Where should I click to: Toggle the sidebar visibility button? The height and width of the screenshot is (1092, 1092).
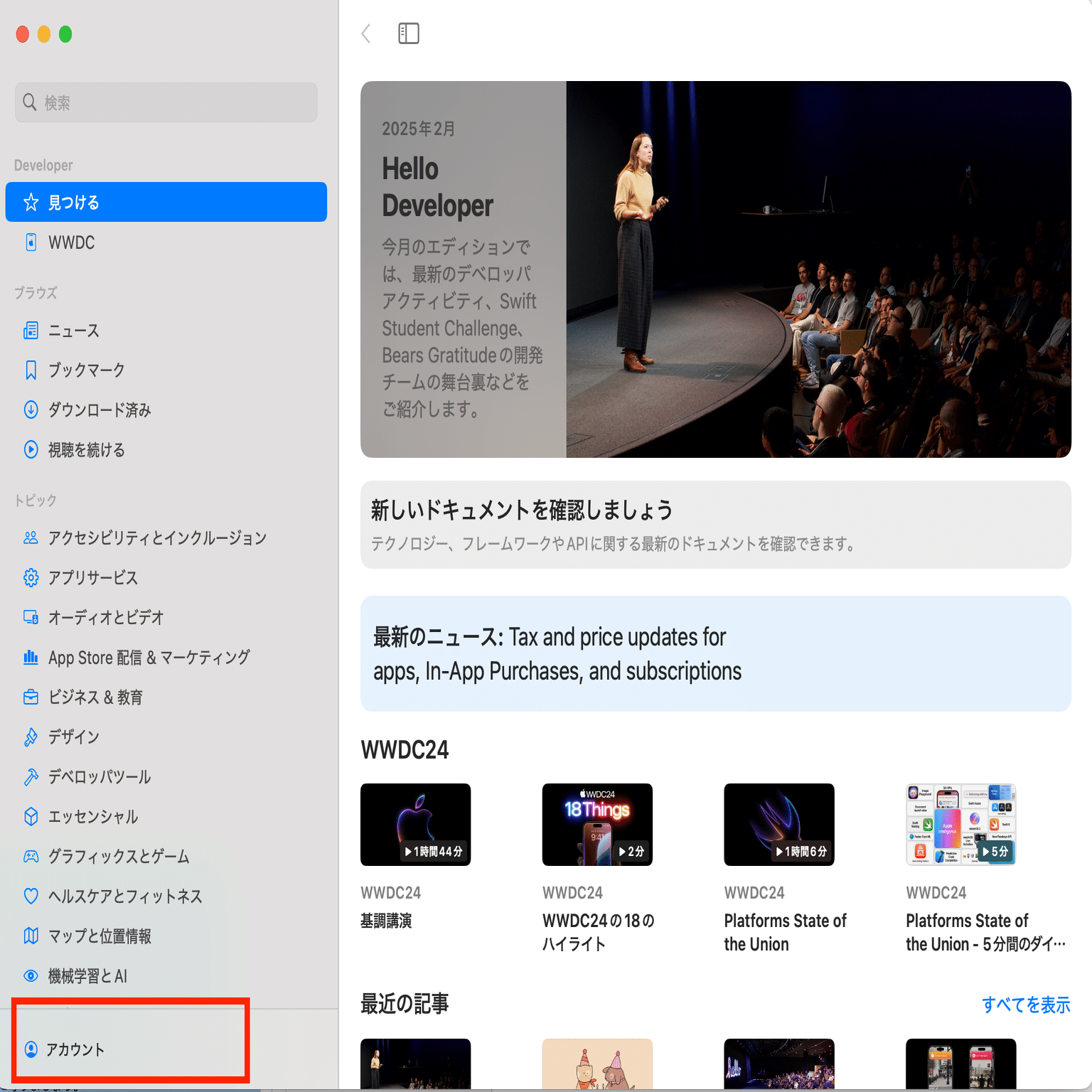click(408, 33)
